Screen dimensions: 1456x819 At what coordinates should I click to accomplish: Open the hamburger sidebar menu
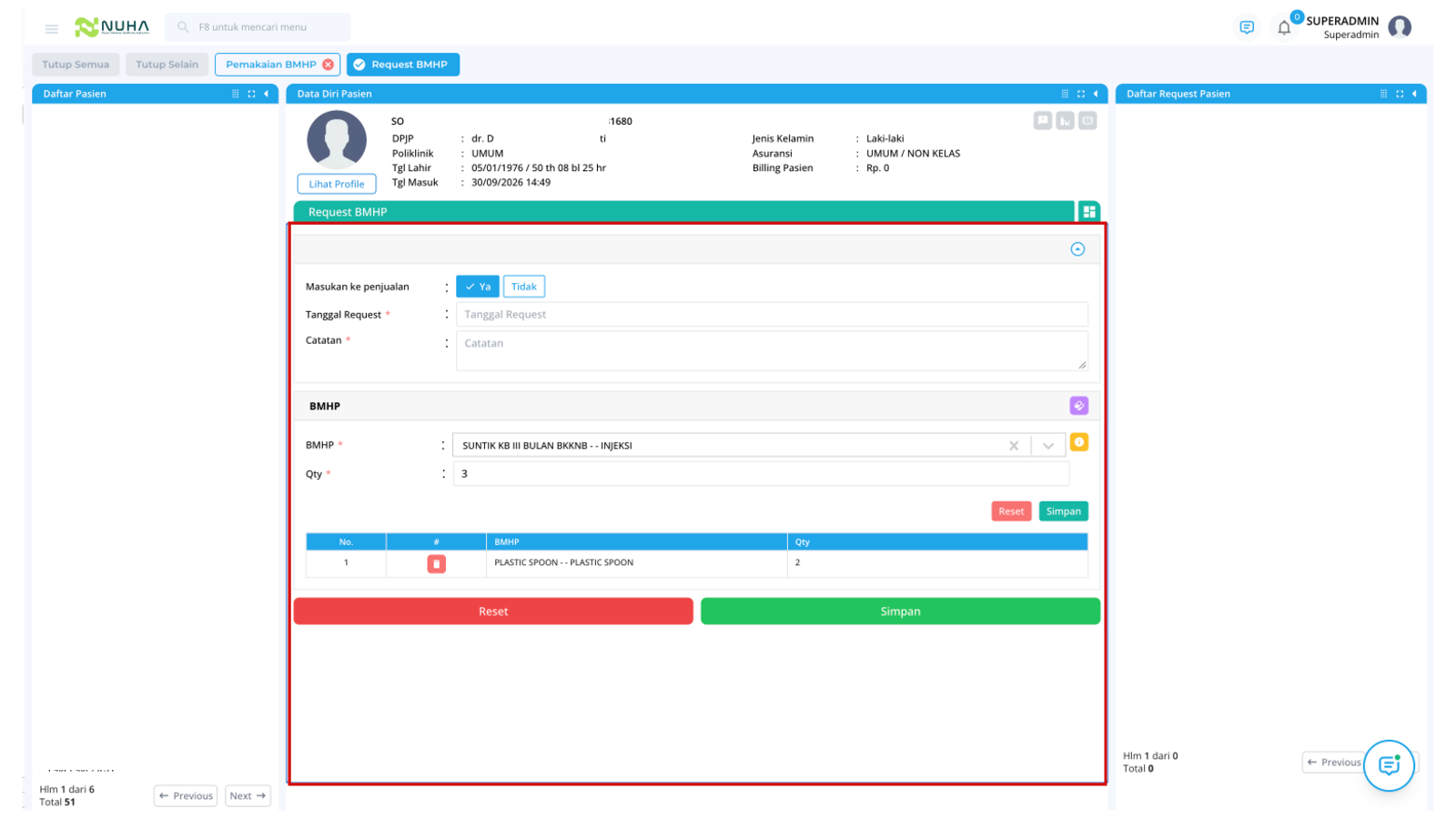pyautogui.click(x=52, y=28)
